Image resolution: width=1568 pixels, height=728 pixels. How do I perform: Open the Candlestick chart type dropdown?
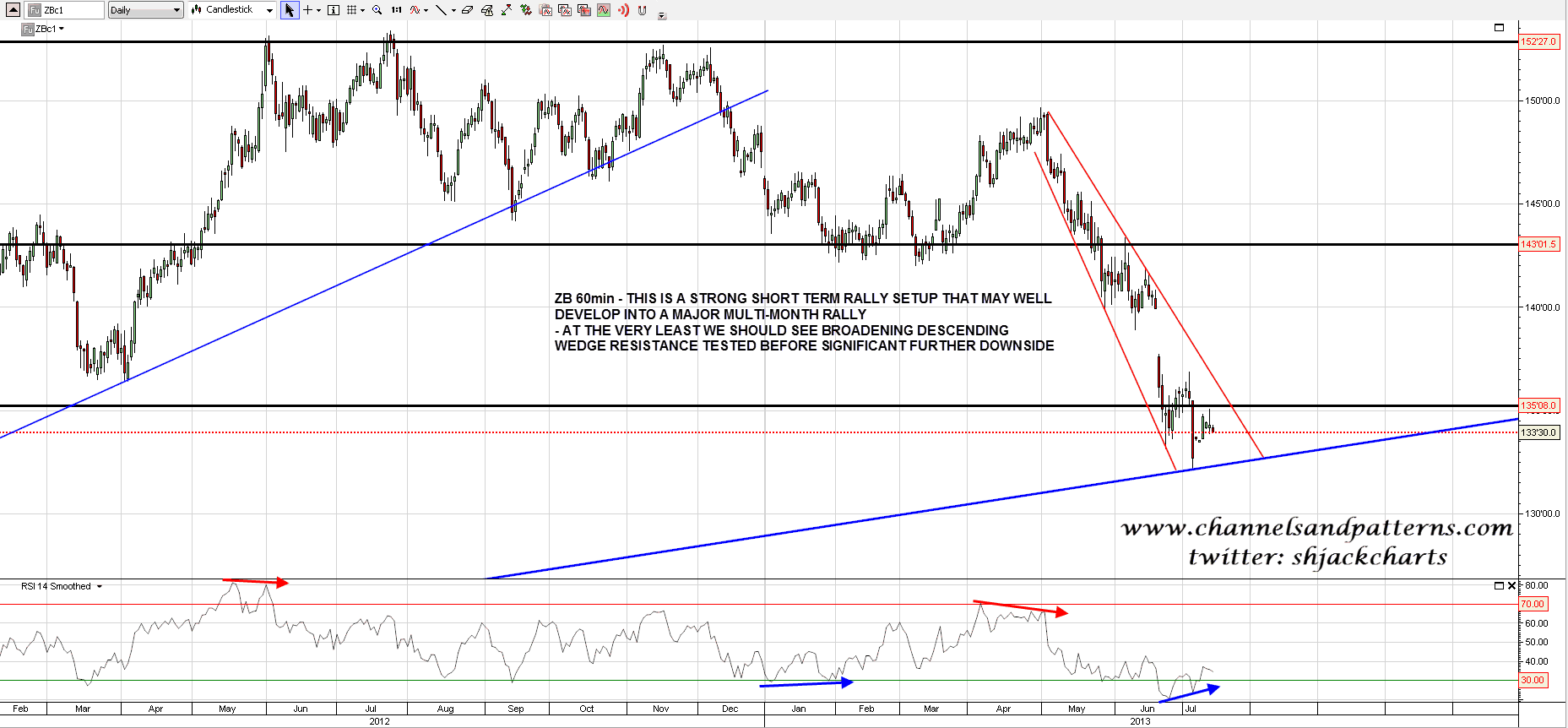click(231, 10)
